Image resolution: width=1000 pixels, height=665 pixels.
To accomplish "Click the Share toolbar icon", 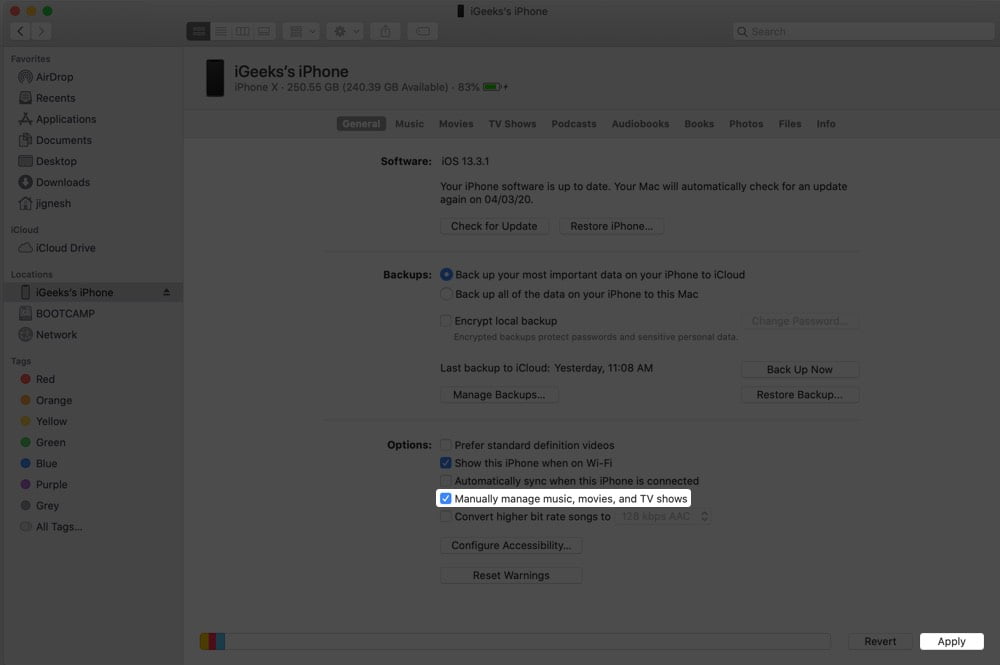I will [x=385, y=31].
